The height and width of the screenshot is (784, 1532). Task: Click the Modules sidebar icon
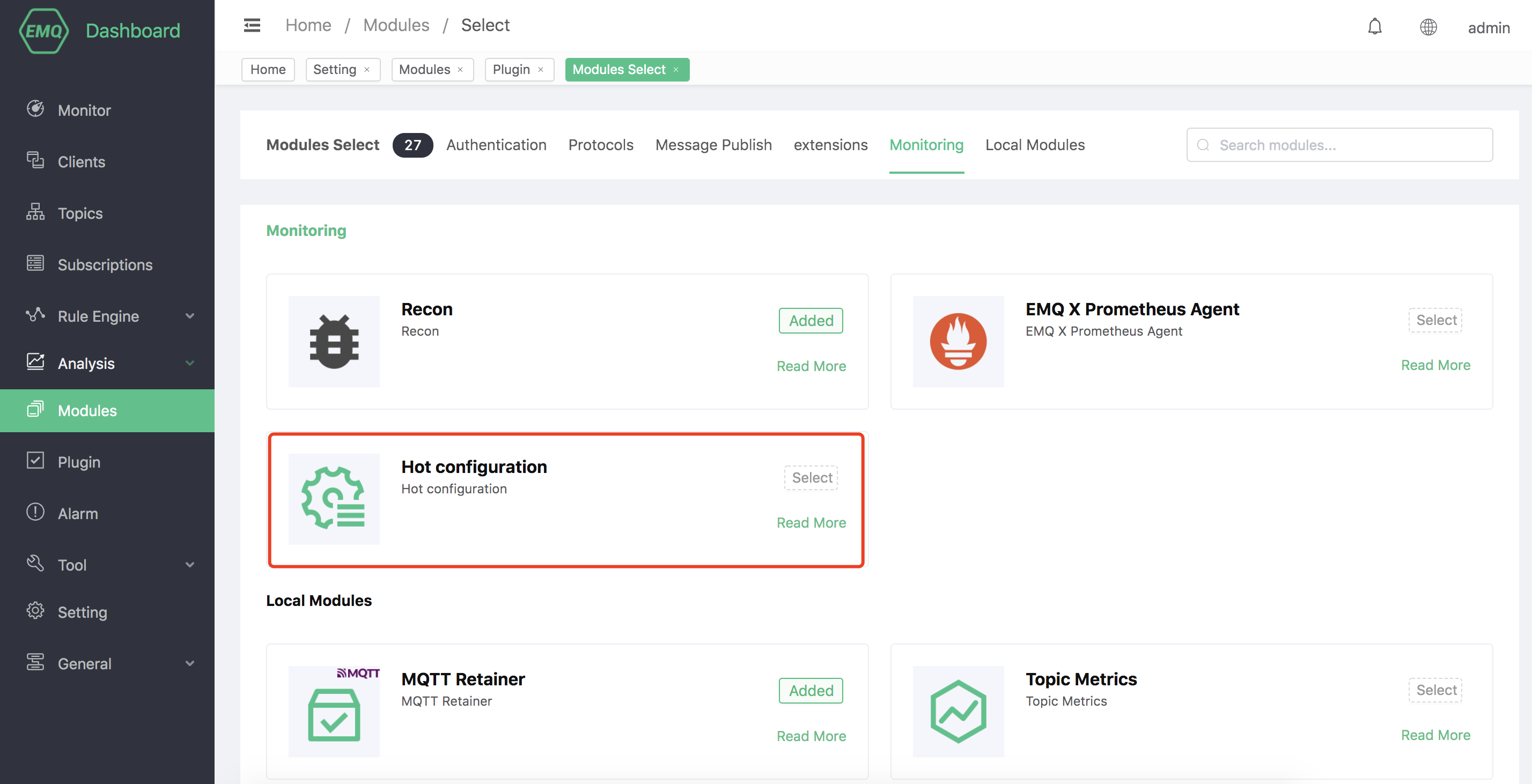point(35,410)
